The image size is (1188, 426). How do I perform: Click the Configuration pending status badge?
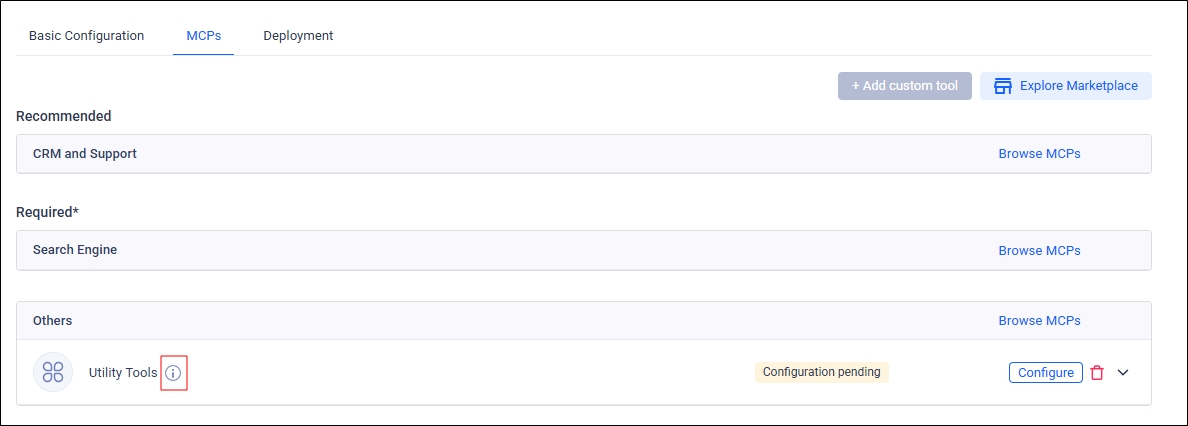[821, 372]
